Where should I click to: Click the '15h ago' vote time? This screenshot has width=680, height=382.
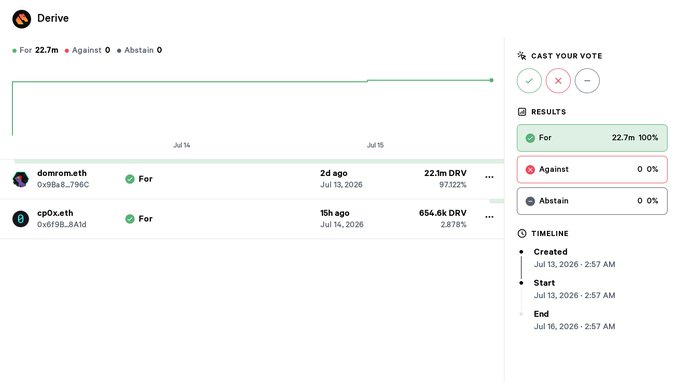(x=335, y=213)
